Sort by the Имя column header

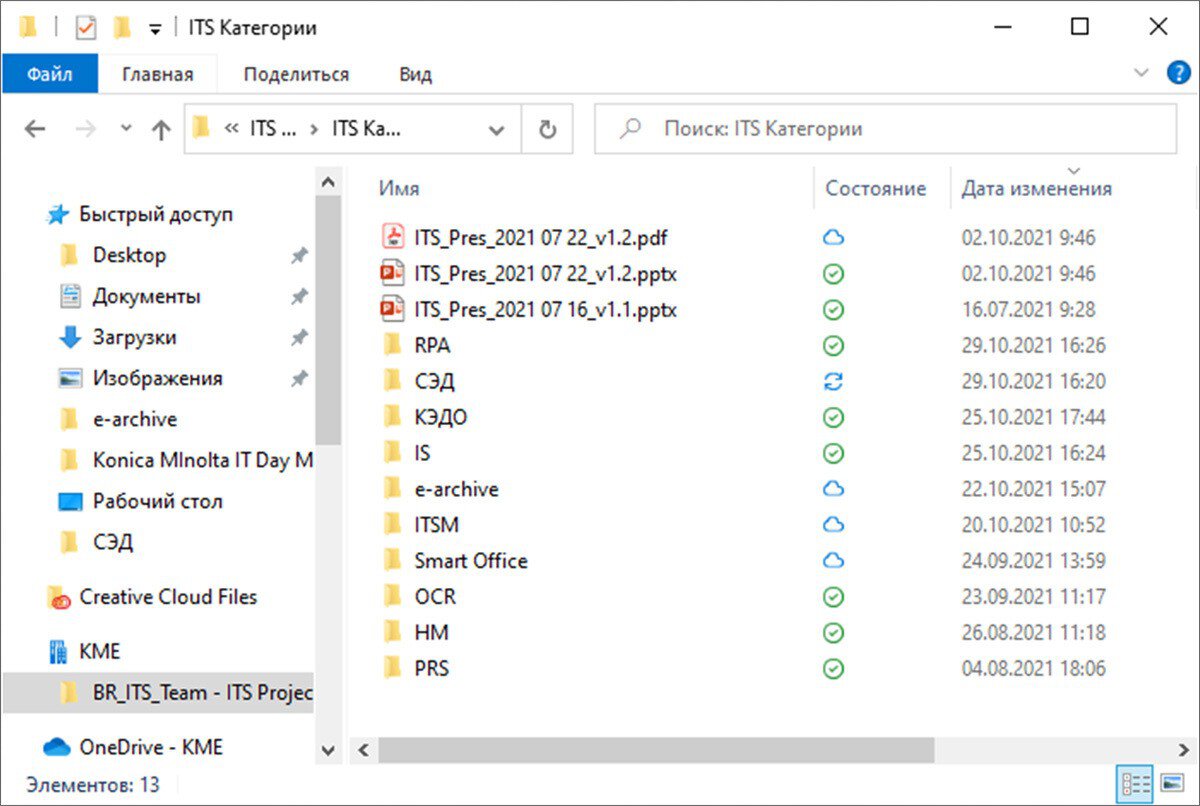click(399, 188)
